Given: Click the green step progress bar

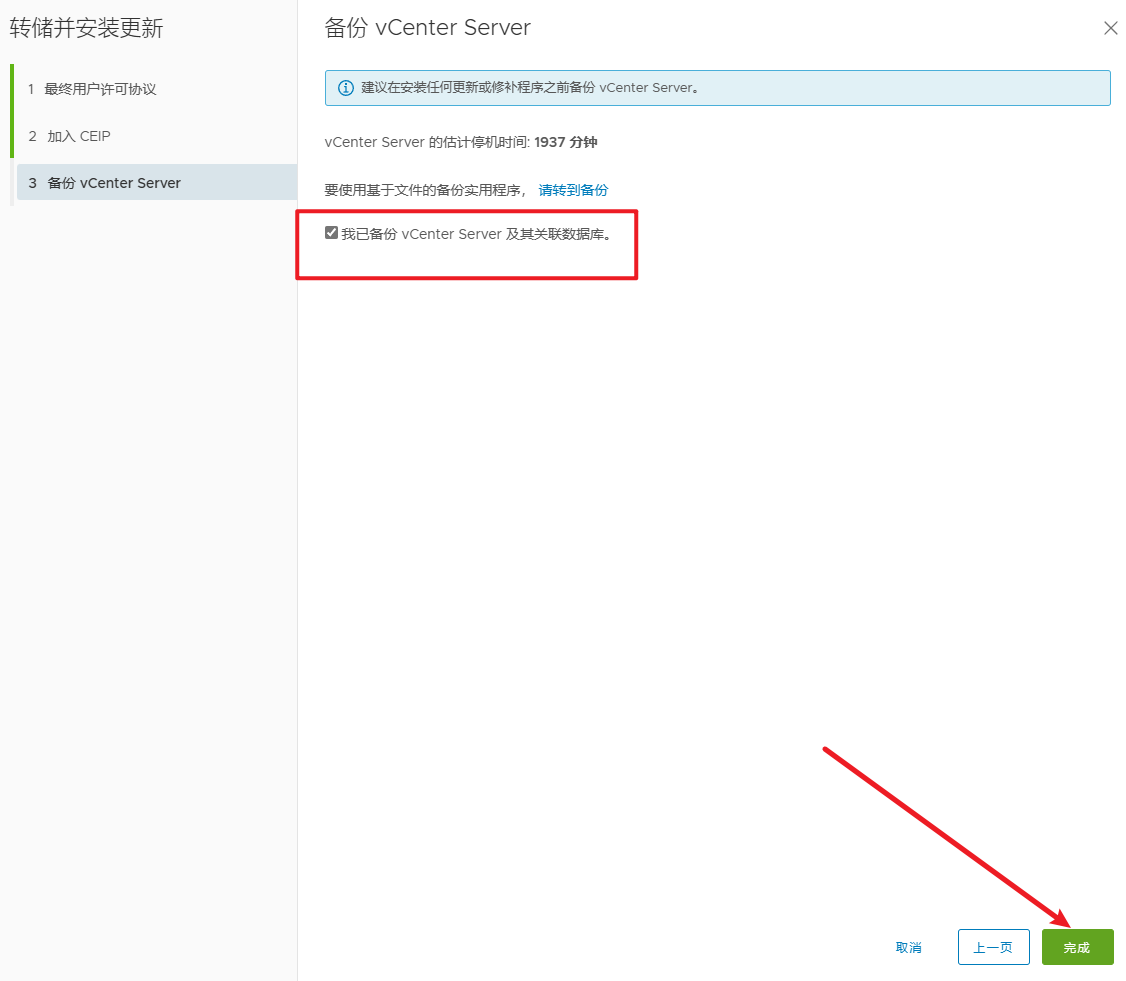Looking at the screenshot, I should click(12, 111).
